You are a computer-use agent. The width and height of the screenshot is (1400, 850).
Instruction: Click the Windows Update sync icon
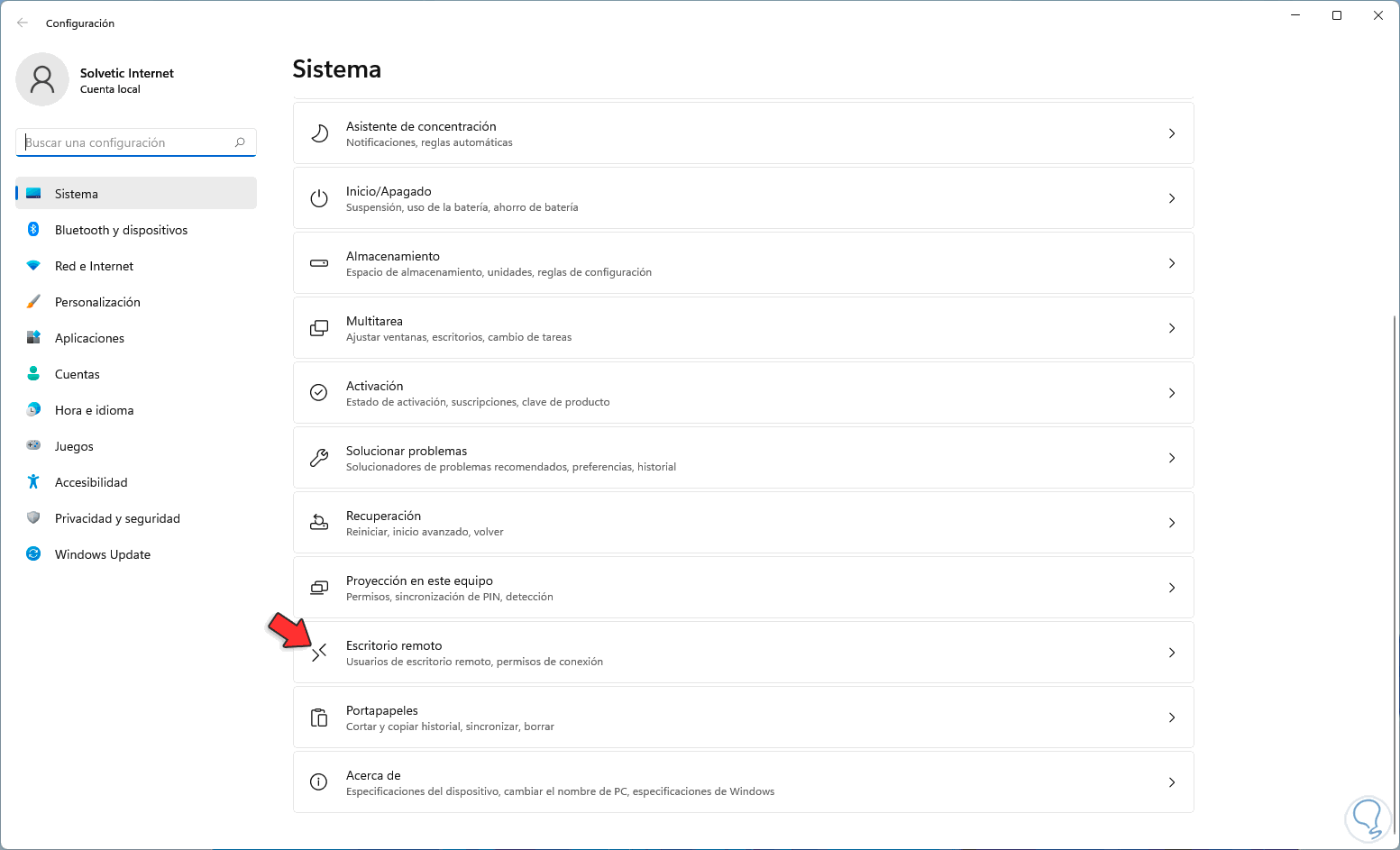pyautogui.click(x=33, y=554)
